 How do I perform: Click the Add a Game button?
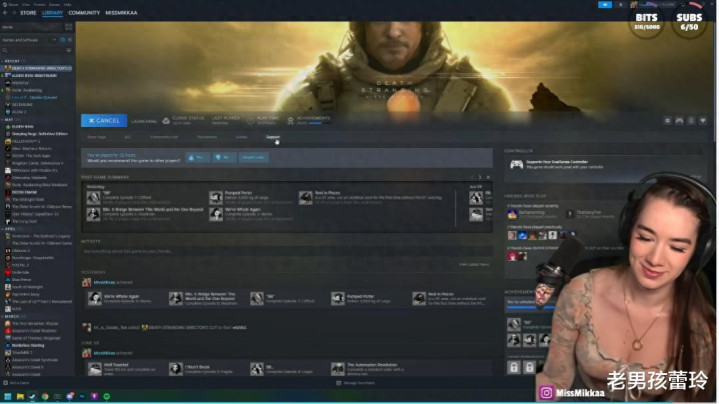(x=17, y=383)
